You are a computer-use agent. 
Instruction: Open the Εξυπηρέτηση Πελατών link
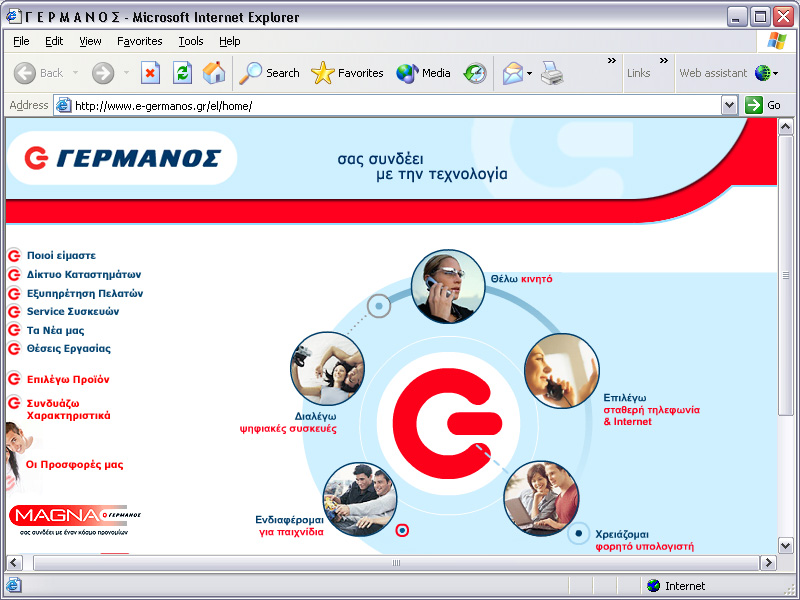(x=85, y=293)
